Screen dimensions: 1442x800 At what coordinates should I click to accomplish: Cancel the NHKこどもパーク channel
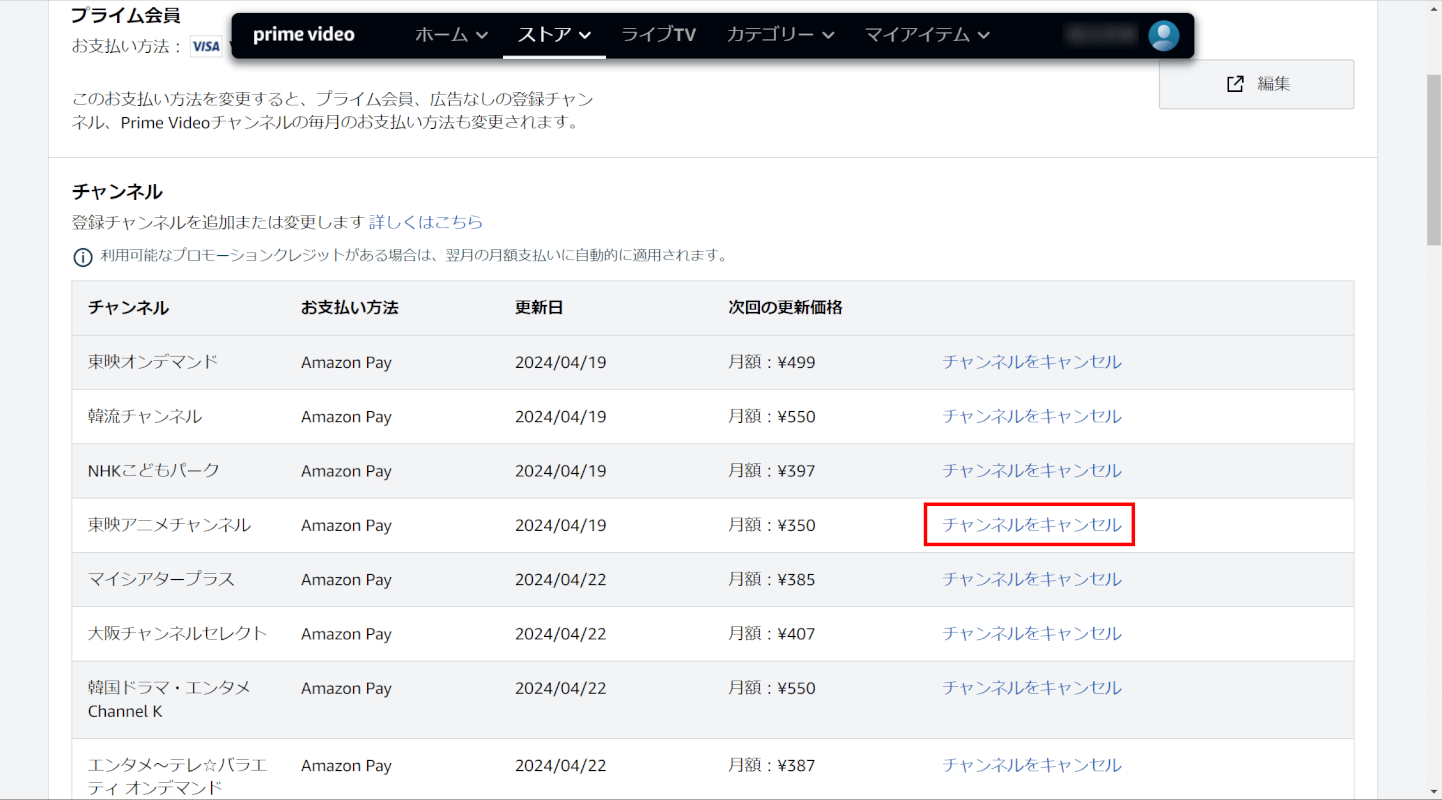(x=1032, y=470)
